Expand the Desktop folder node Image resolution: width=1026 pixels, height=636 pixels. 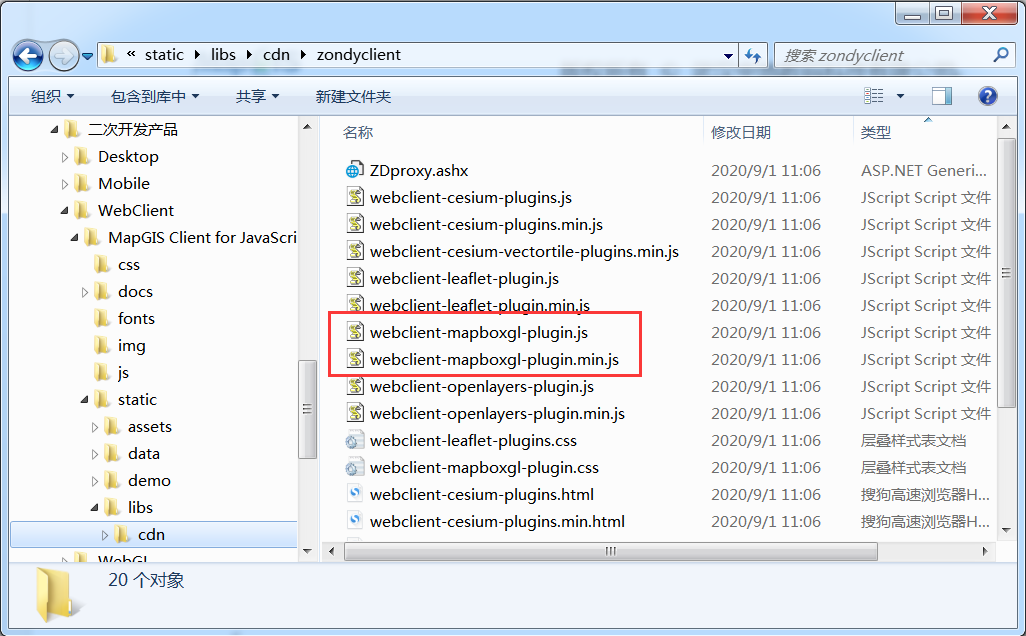coord(64,157)
